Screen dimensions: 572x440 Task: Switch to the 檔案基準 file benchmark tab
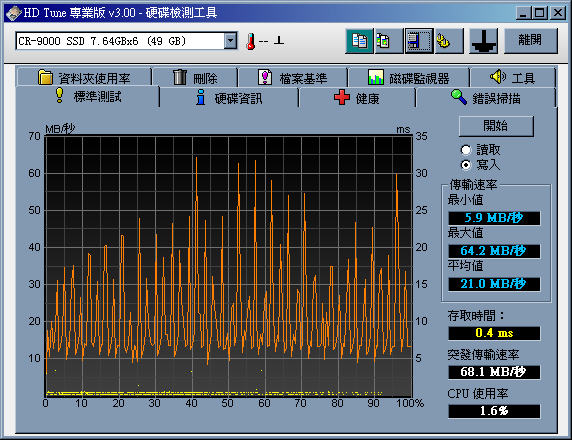point(292,77)
